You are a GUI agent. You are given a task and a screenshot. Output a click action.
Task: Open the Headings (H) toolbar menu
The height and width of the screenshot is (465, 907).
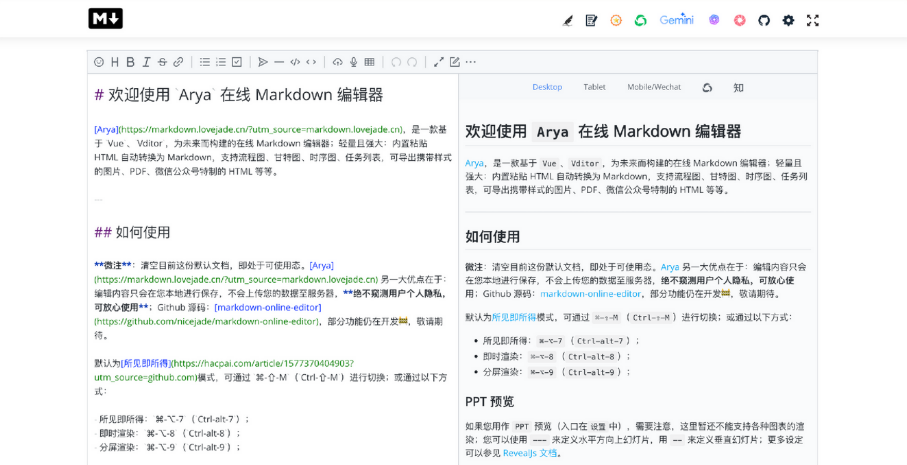pos(115,62)
